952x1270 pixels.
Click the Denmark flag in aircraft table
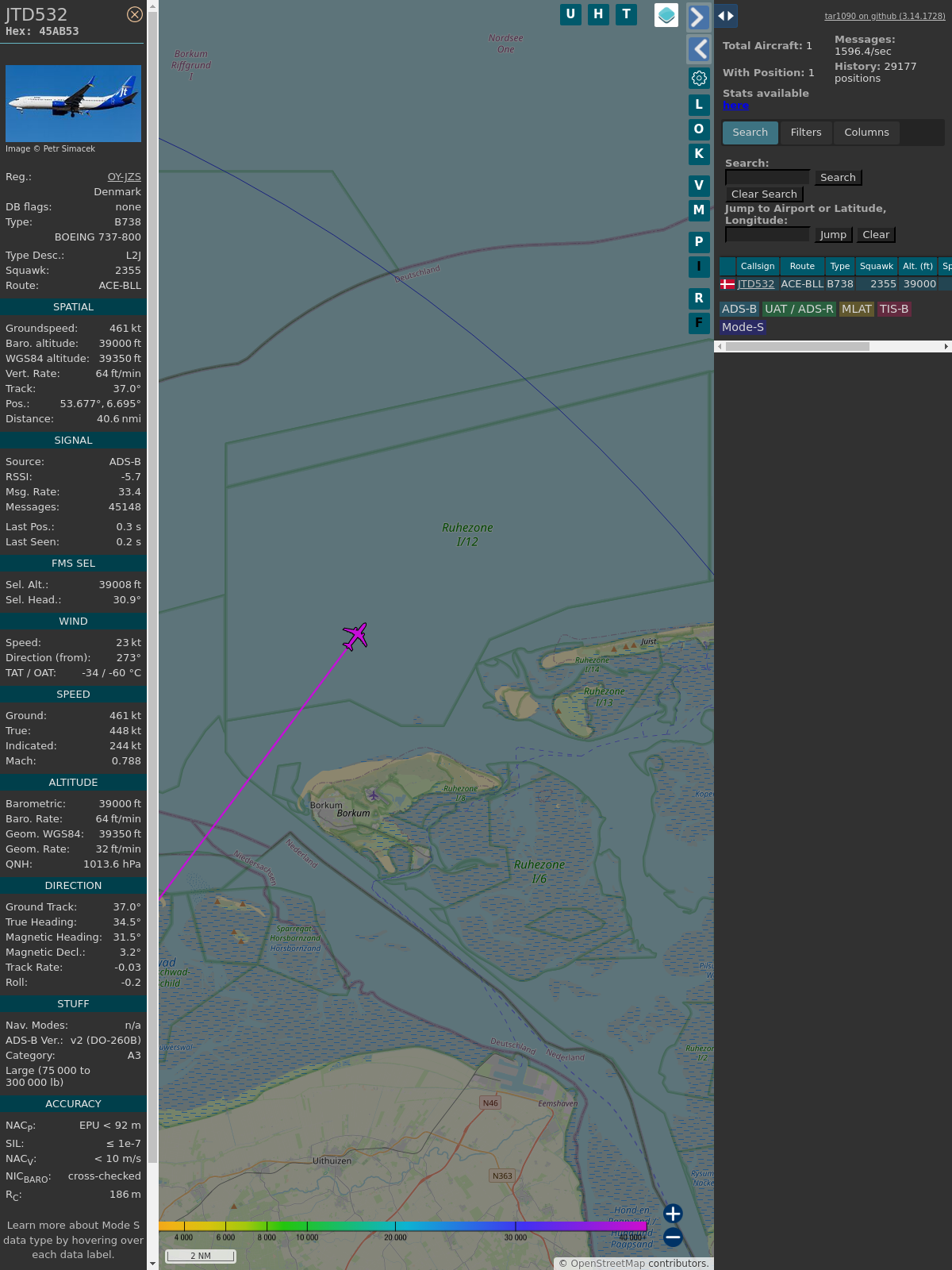[727, 284]
